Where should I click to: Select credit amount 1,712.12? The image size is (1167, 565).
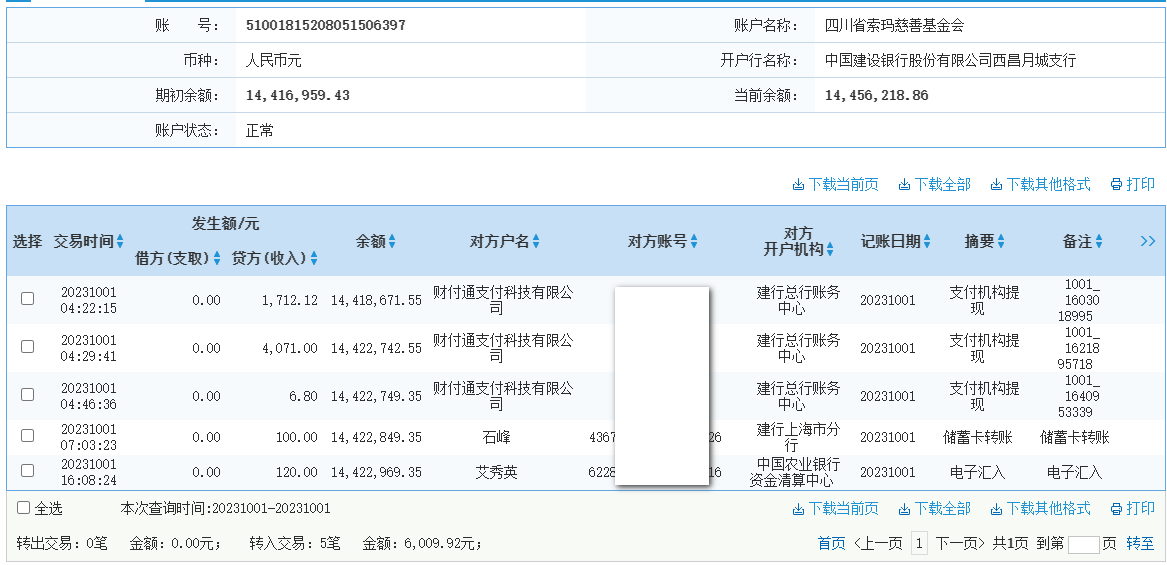pyautogui.click(x=290, y=300)
